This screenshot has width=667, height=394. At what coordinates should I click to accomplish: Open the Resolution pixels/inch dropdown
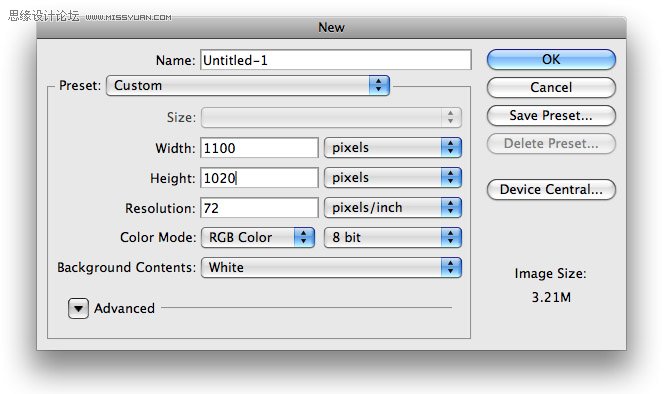(x=393, y=208)
